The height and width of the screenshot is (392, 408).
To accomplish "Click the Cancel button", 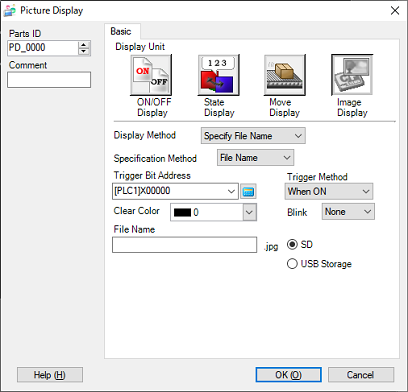I will [x=361, y=375].
